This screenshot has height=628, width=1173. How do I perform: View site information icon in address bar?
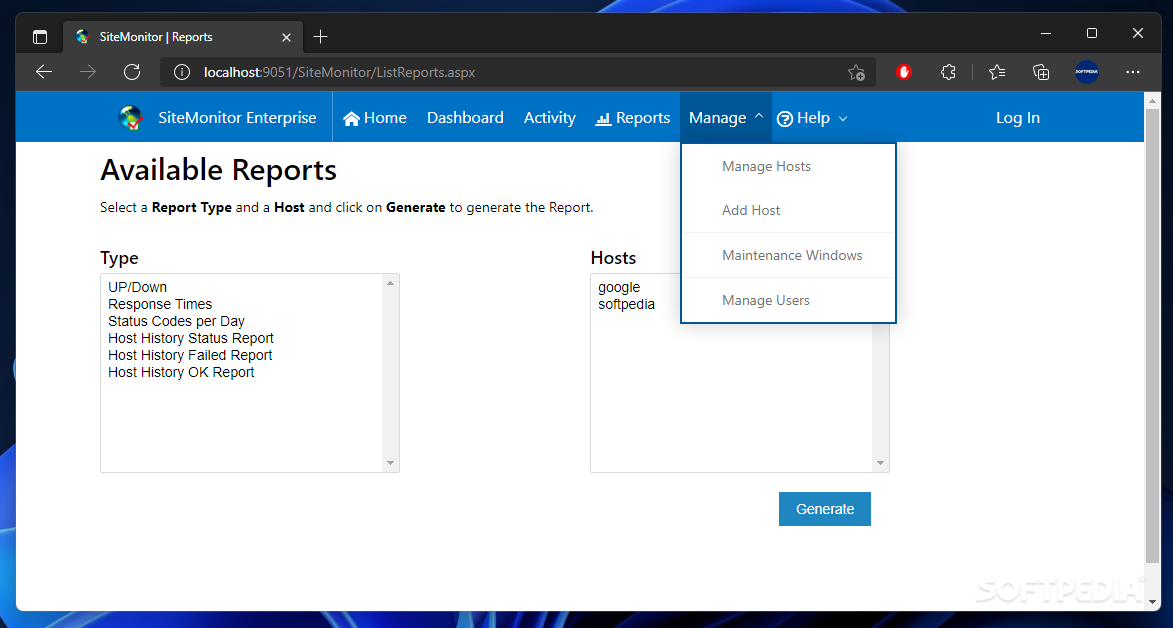[182, 73]
